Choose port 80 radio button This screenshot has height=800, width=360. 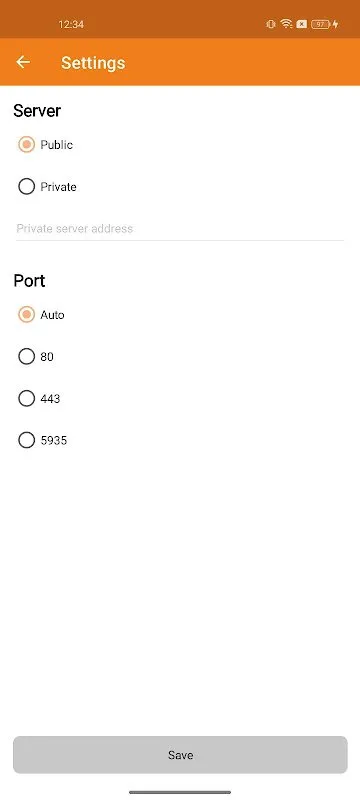coord(27,356)
